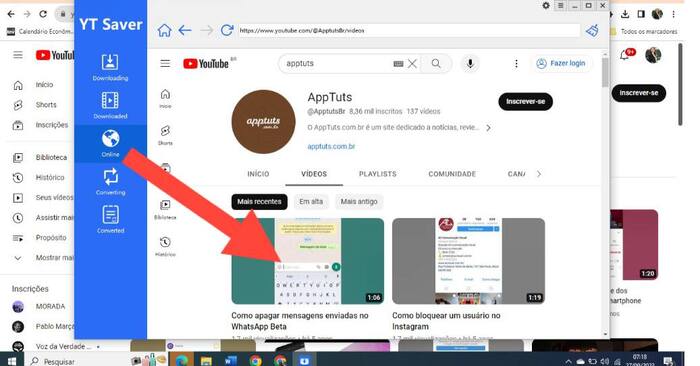Go back using YT Saver's back arrow
Image resolution: width=700 pixels, height=366 pixels.
(x=185, y=30)
